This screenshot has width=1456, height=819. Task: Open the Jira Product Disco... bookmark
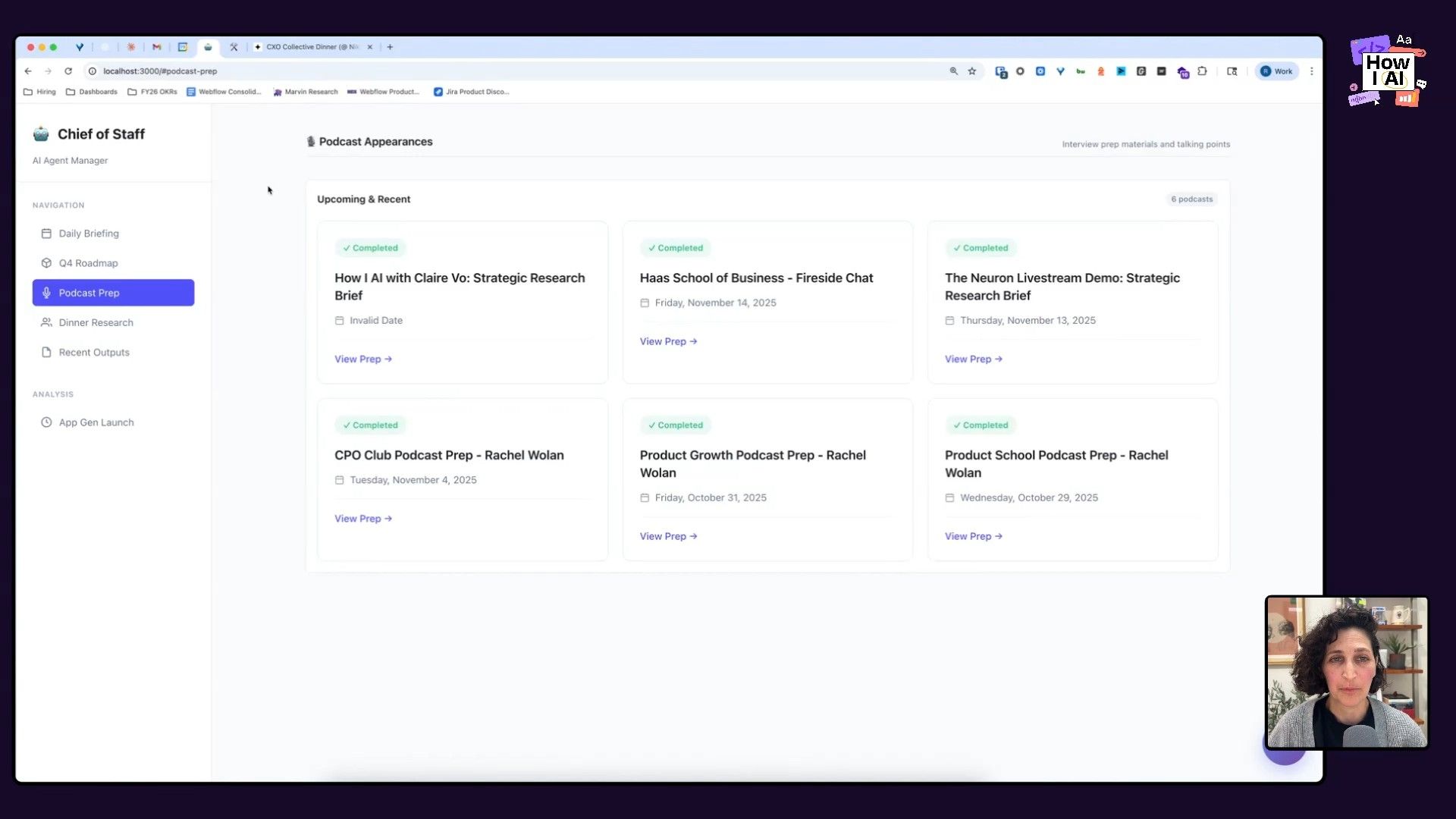tap(472, 92)
